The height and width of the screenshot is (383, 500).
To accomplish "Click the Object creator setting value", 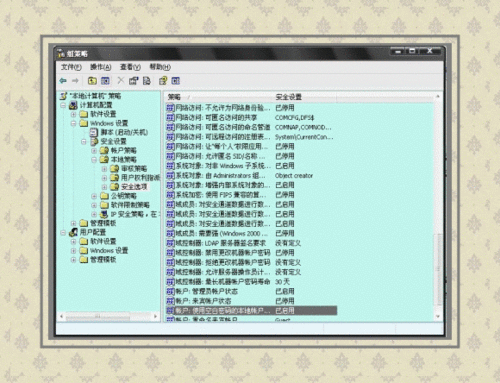I will pyautogui.click(x=294, y=175).
